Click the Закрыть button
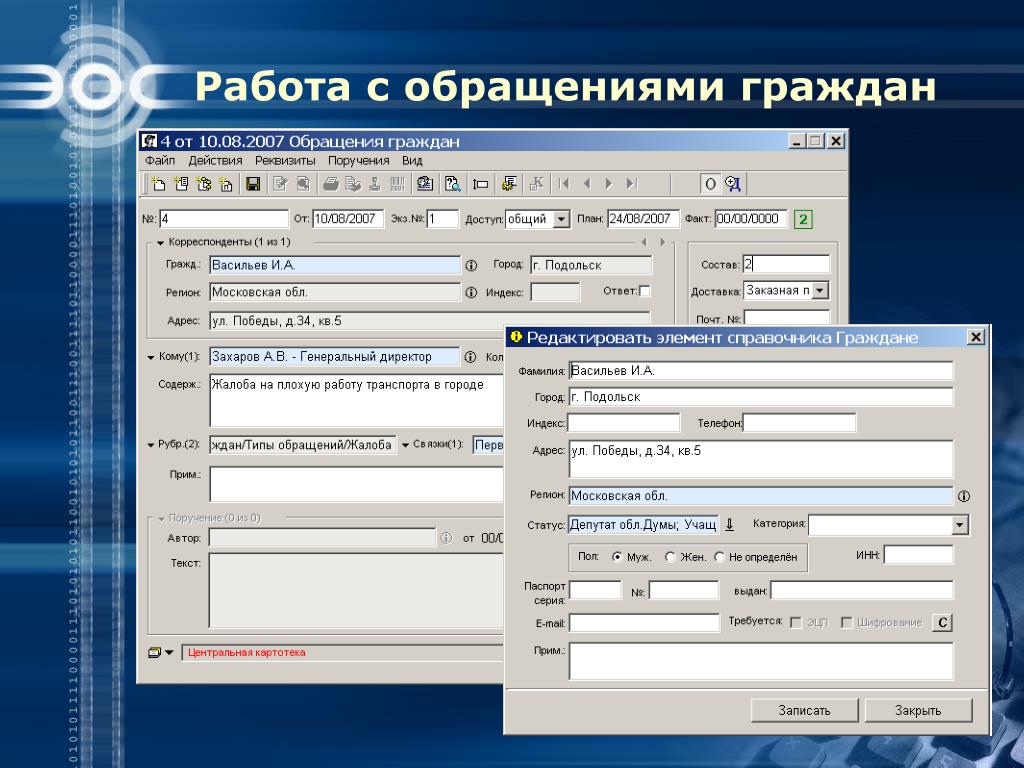Image resolution: width=1024 pixels, height=768 pixels. coord(918,711)
